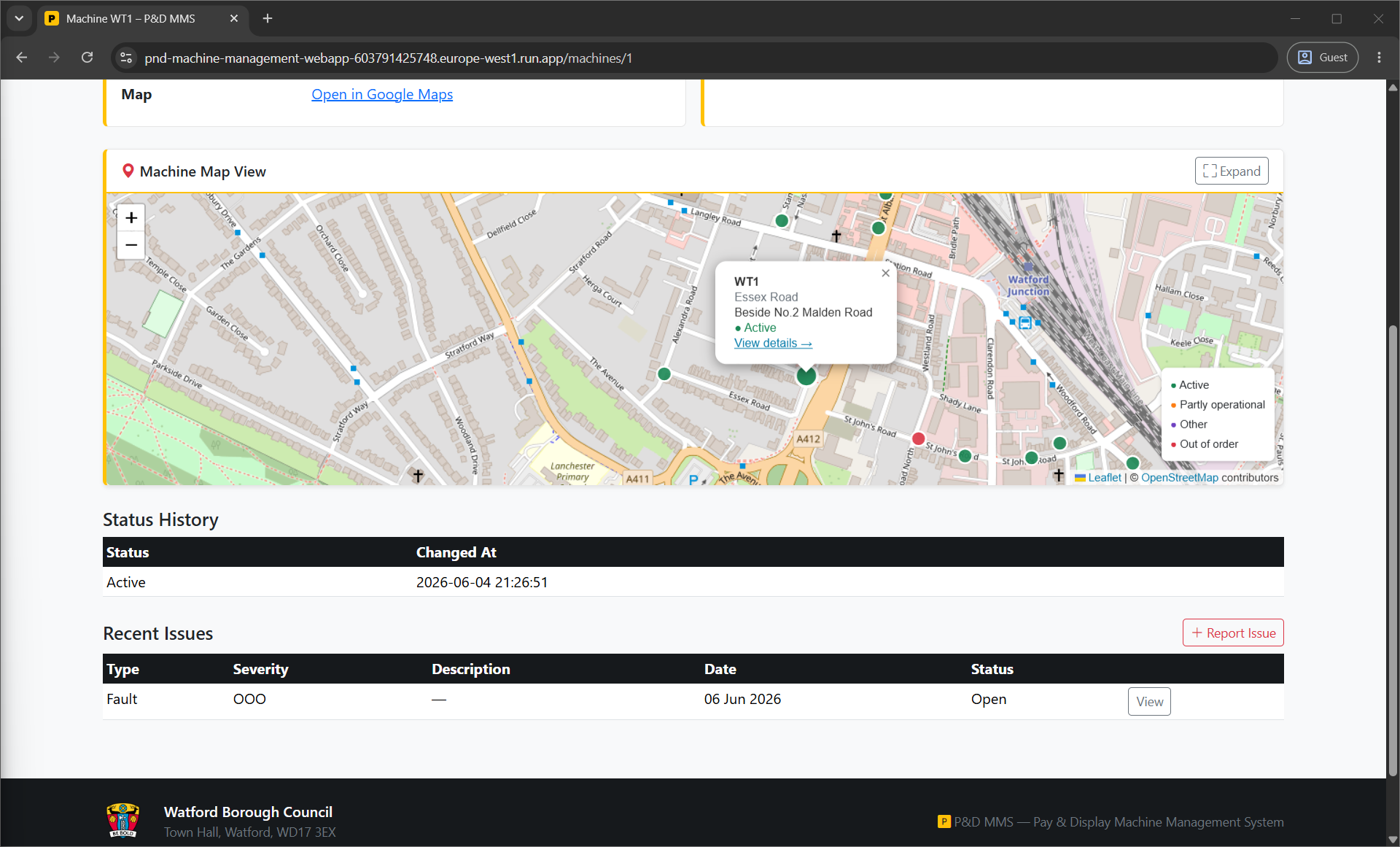Select green marker on Alexandra Road corner
1400x847 pixels.
click(x=664, y=374)
